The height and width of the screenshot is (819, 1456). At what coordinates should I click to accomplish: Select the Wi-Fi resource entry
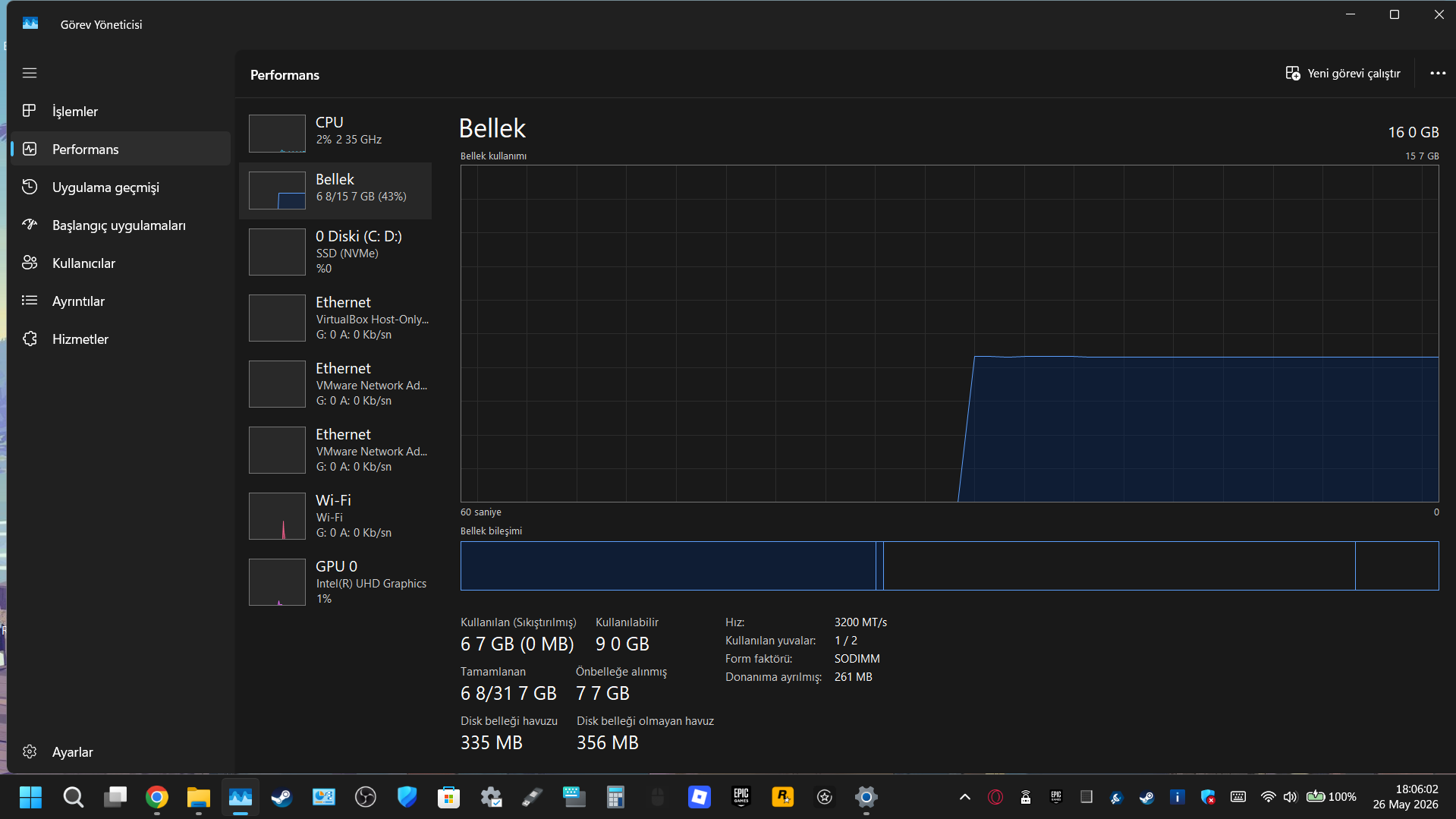pos(335,515)
